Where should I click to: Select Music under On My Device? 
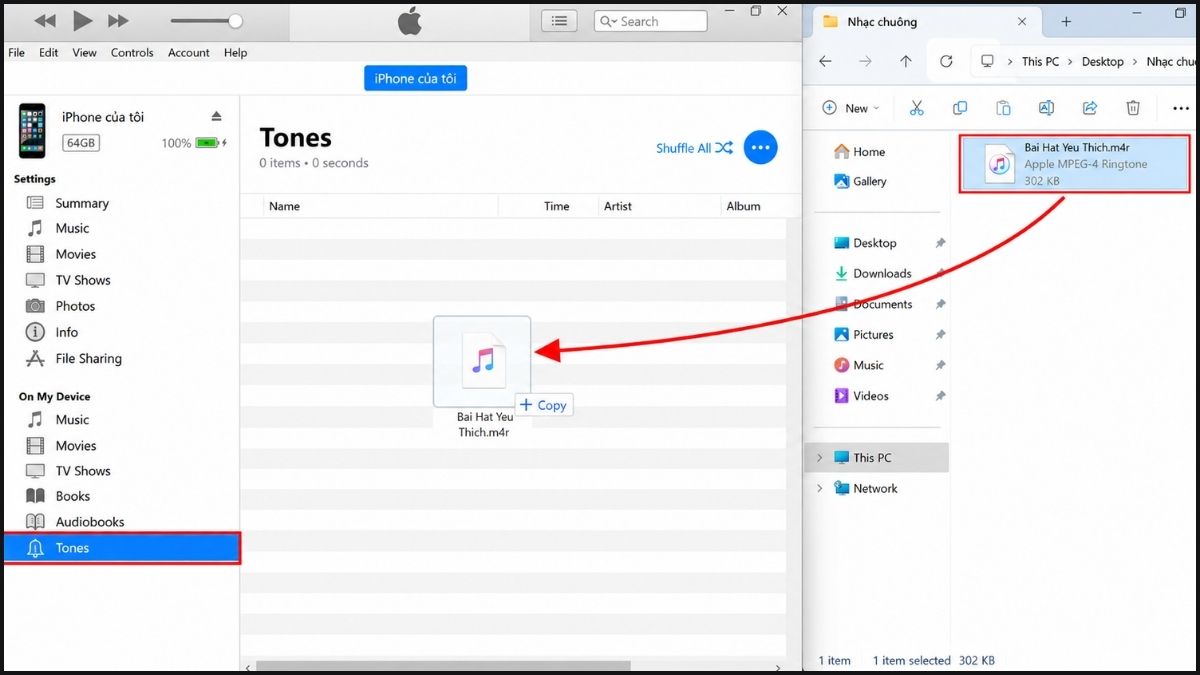pos(72,420)
